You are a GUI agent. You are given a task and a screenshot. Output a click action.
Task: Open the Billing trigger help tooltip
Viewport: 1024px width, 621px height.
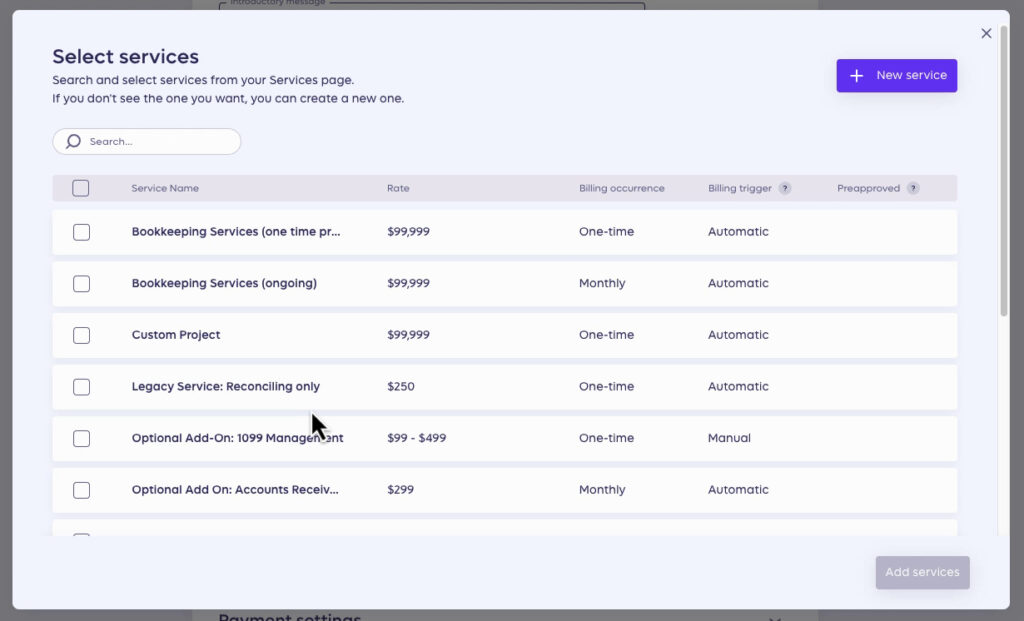pos(786,187)
